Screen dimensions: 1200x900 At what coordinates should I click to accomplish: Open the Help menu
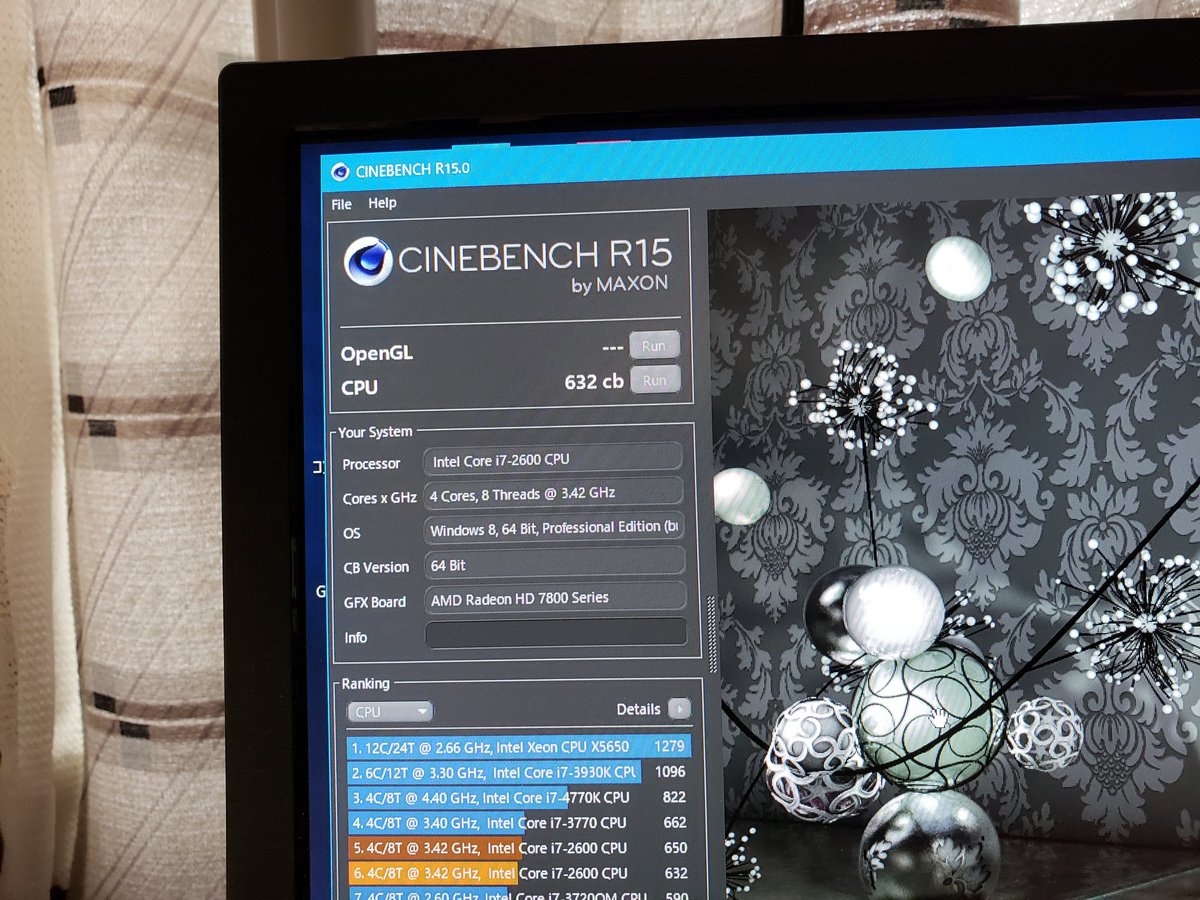[x=382, y=203]
